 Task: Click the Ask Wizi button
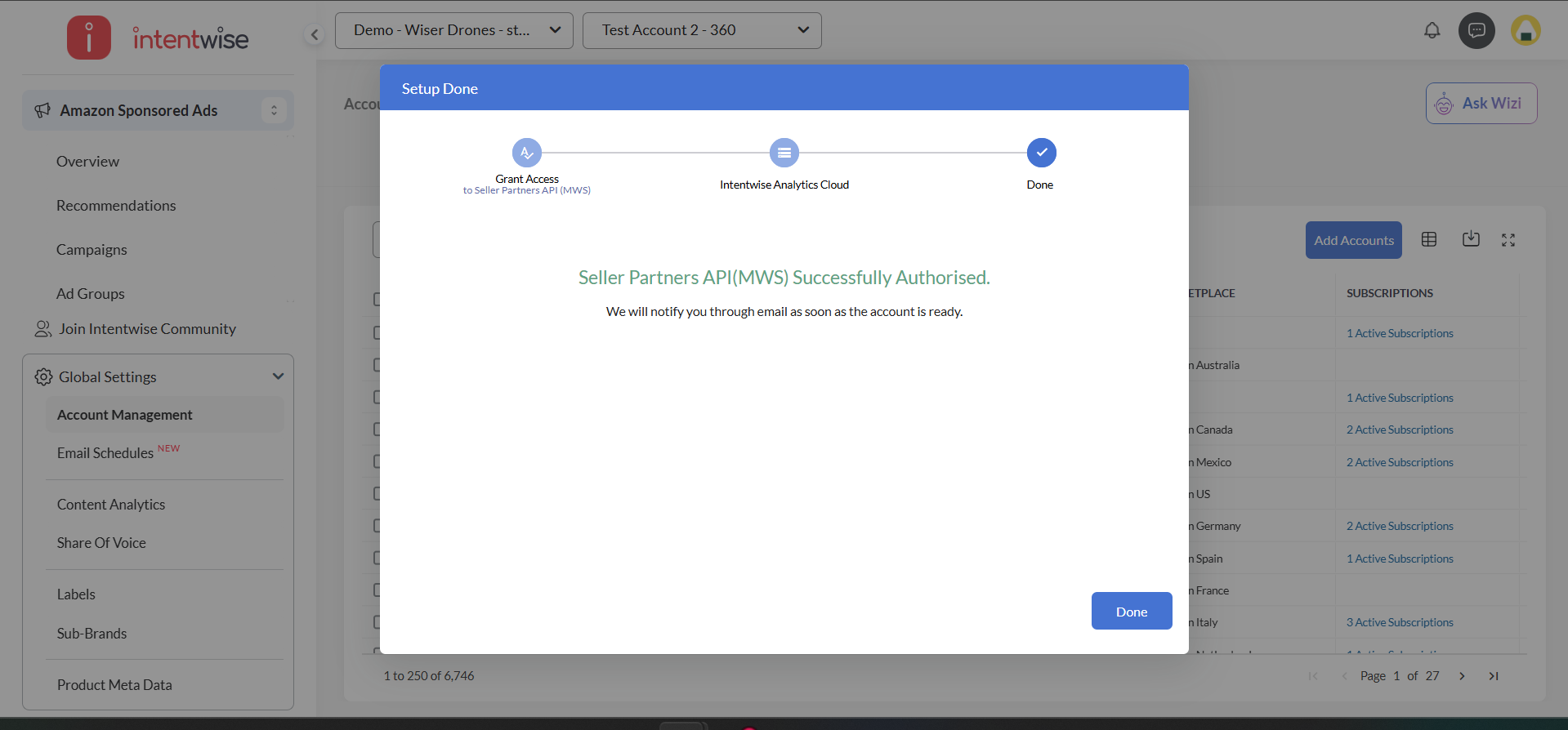[x=1481, y=104]
